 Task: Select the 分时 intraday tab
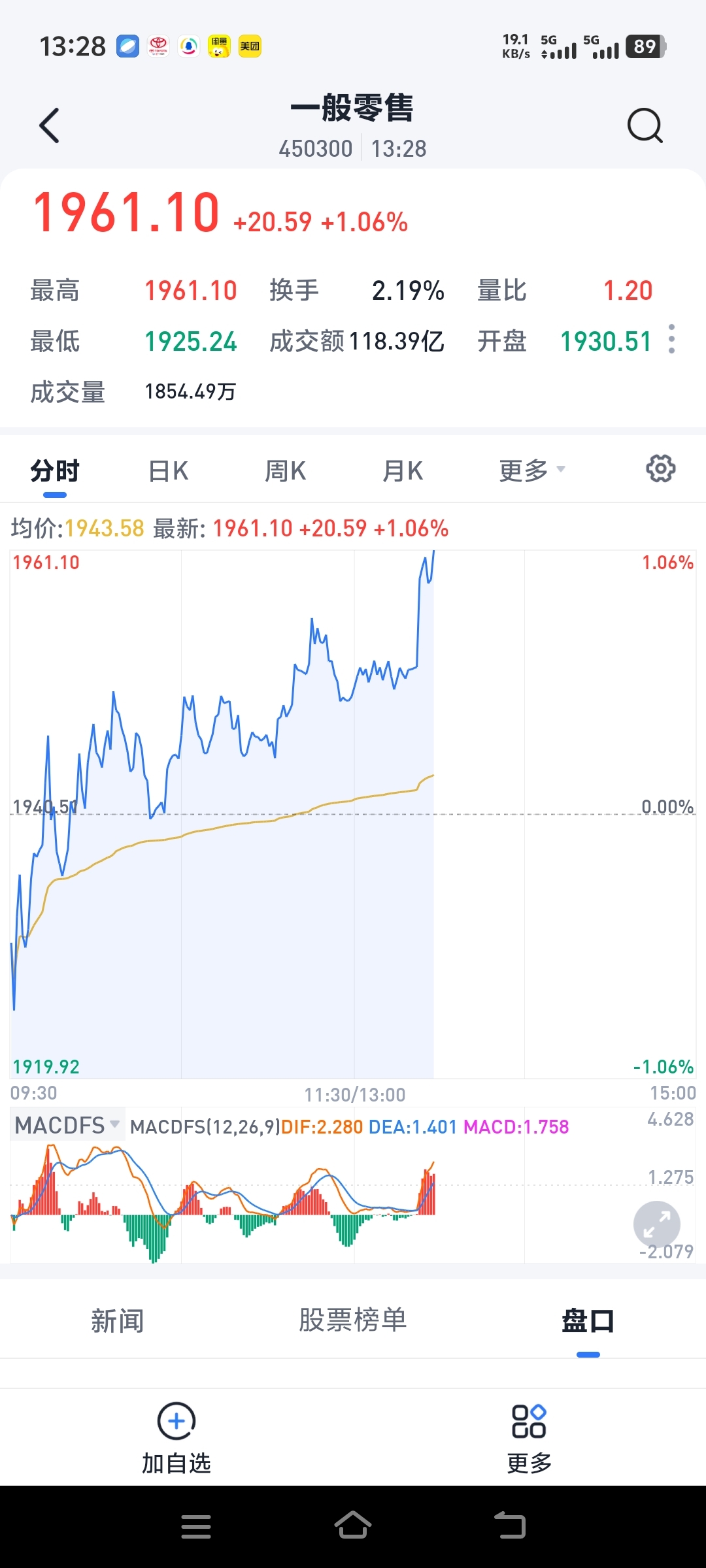tap(55, 471)
